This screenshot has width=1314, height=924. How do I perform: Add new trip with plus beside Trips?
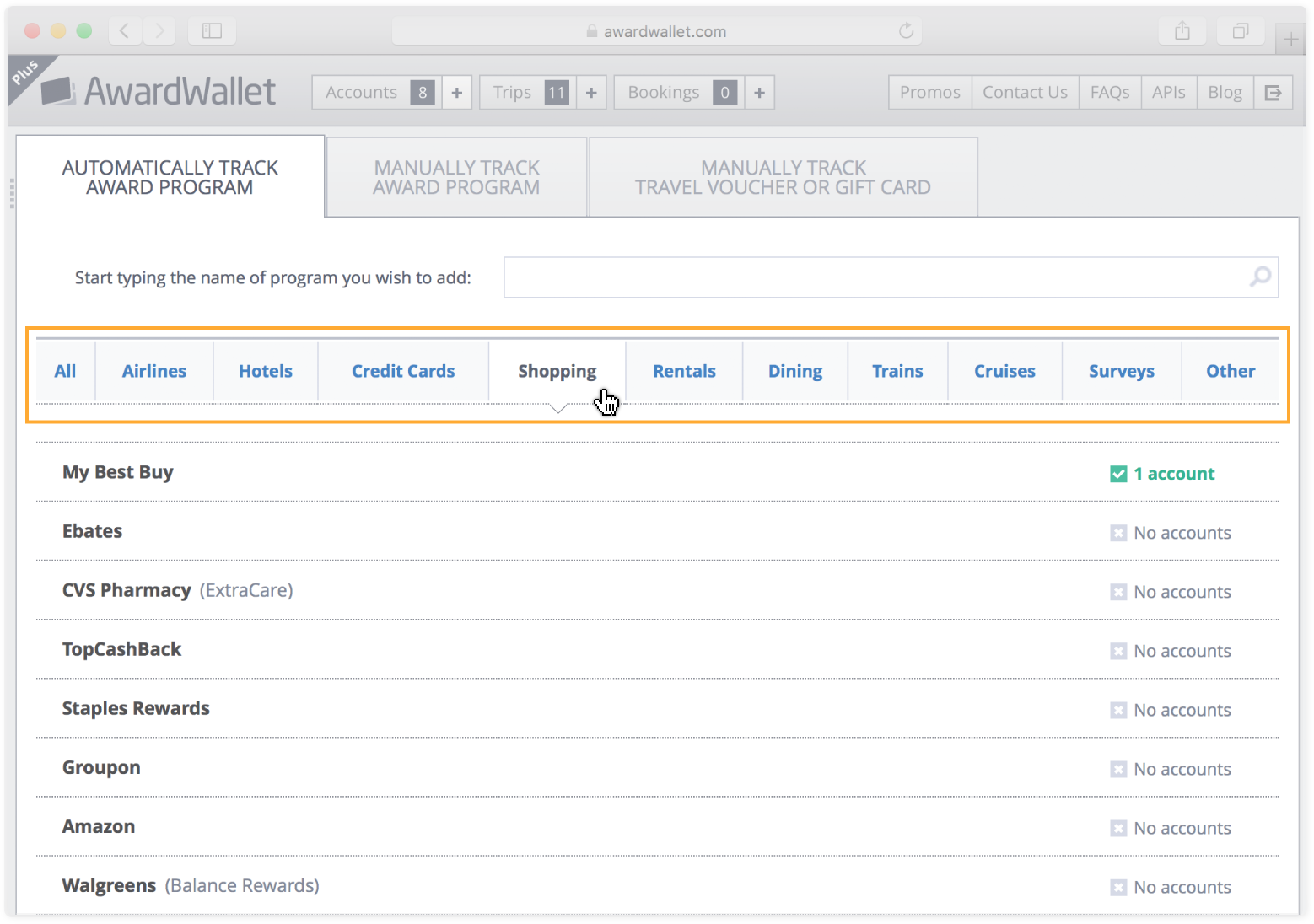coord(591,92)
